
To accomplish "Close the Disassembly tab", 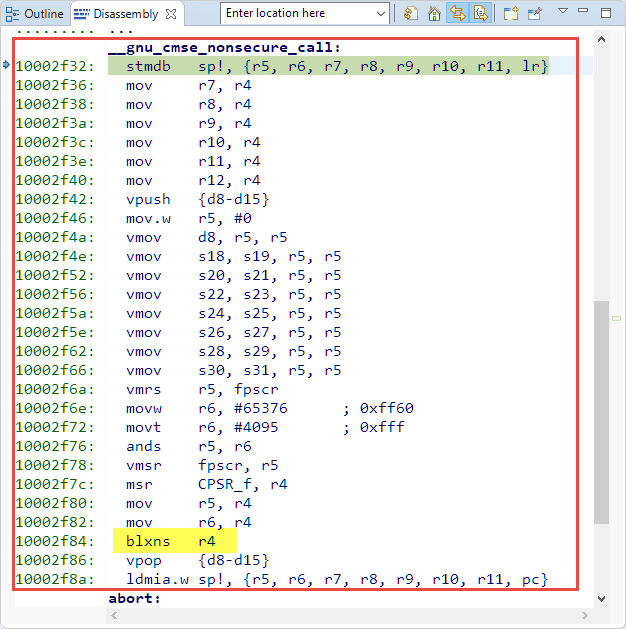I will click(x=171, y=14).
